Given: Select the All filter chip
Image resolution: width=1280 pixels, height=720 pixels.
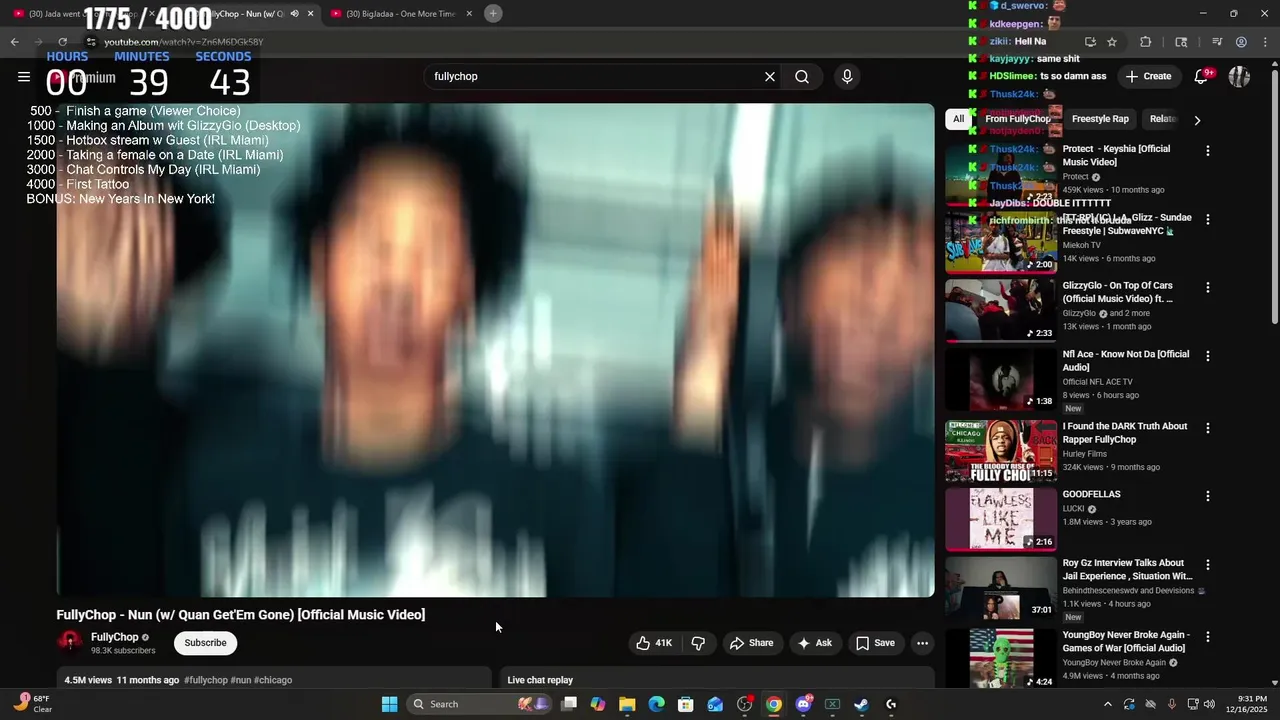Looking at the screenshot, I should click(x=958, y=119).
